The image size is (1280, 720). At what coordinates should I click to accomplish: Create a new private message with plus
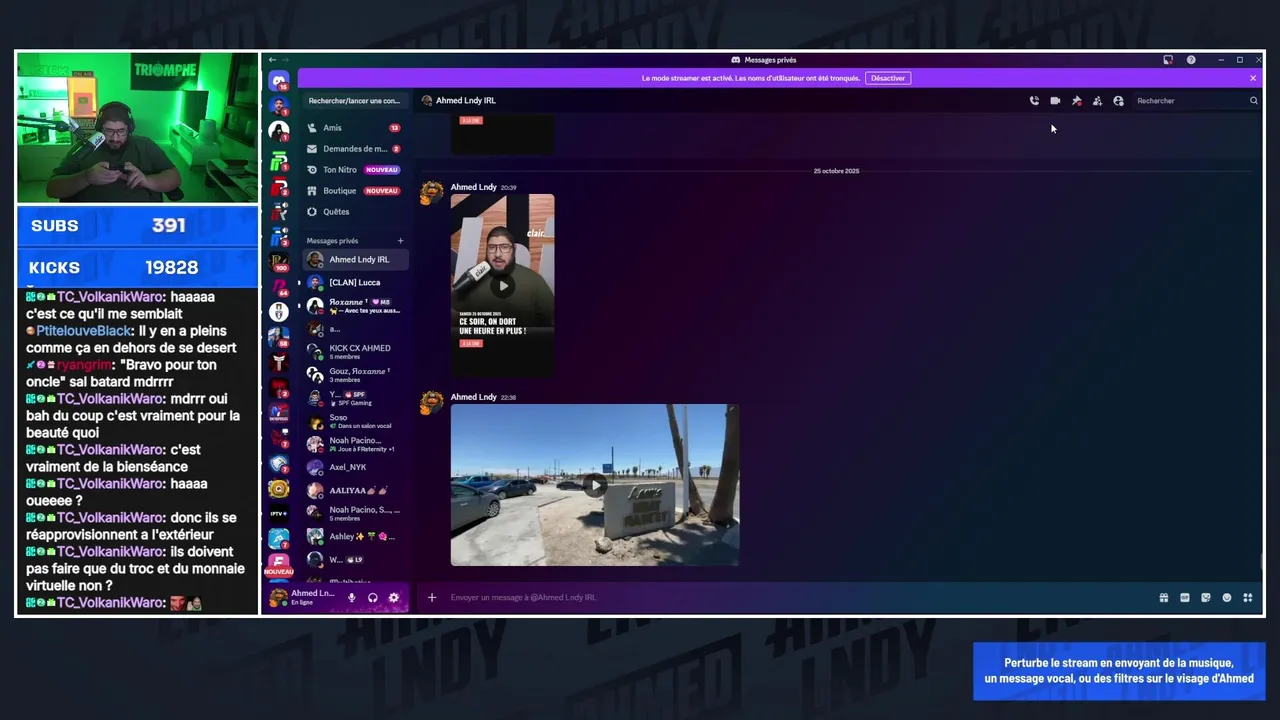coord(401,241)
